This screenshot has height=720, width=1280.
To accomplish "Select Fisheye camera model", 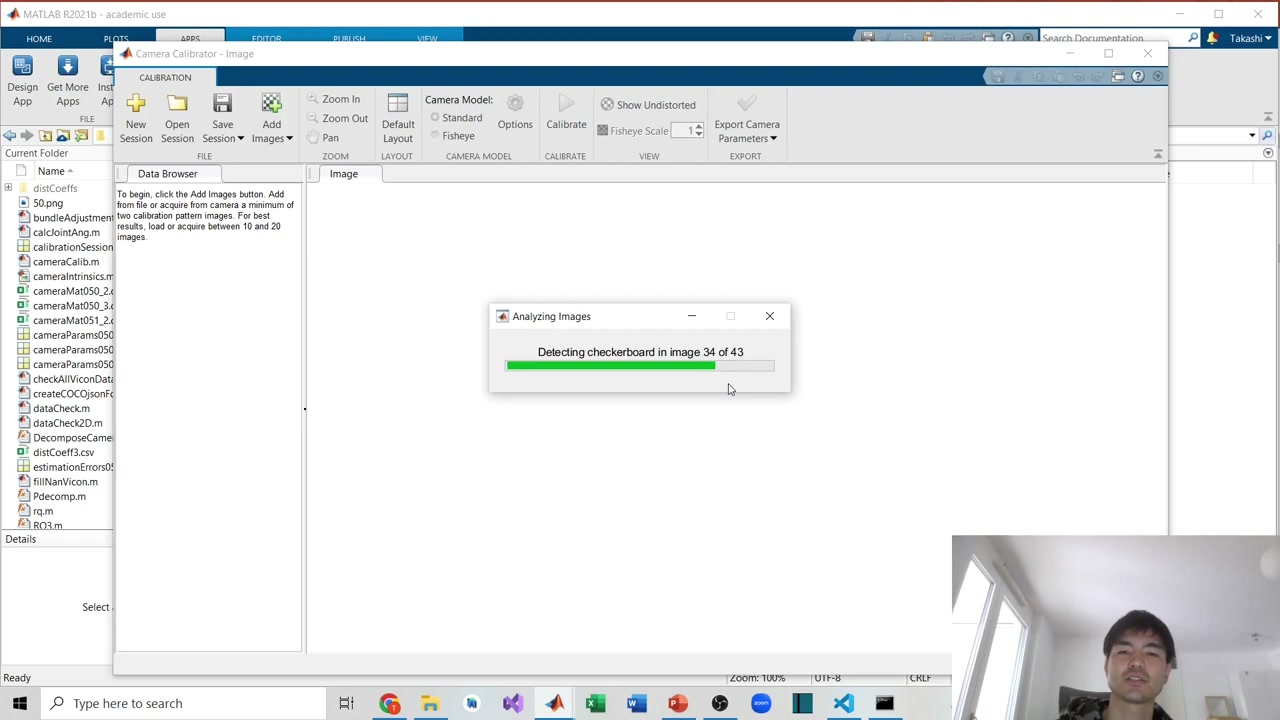I will coord(452,136).
